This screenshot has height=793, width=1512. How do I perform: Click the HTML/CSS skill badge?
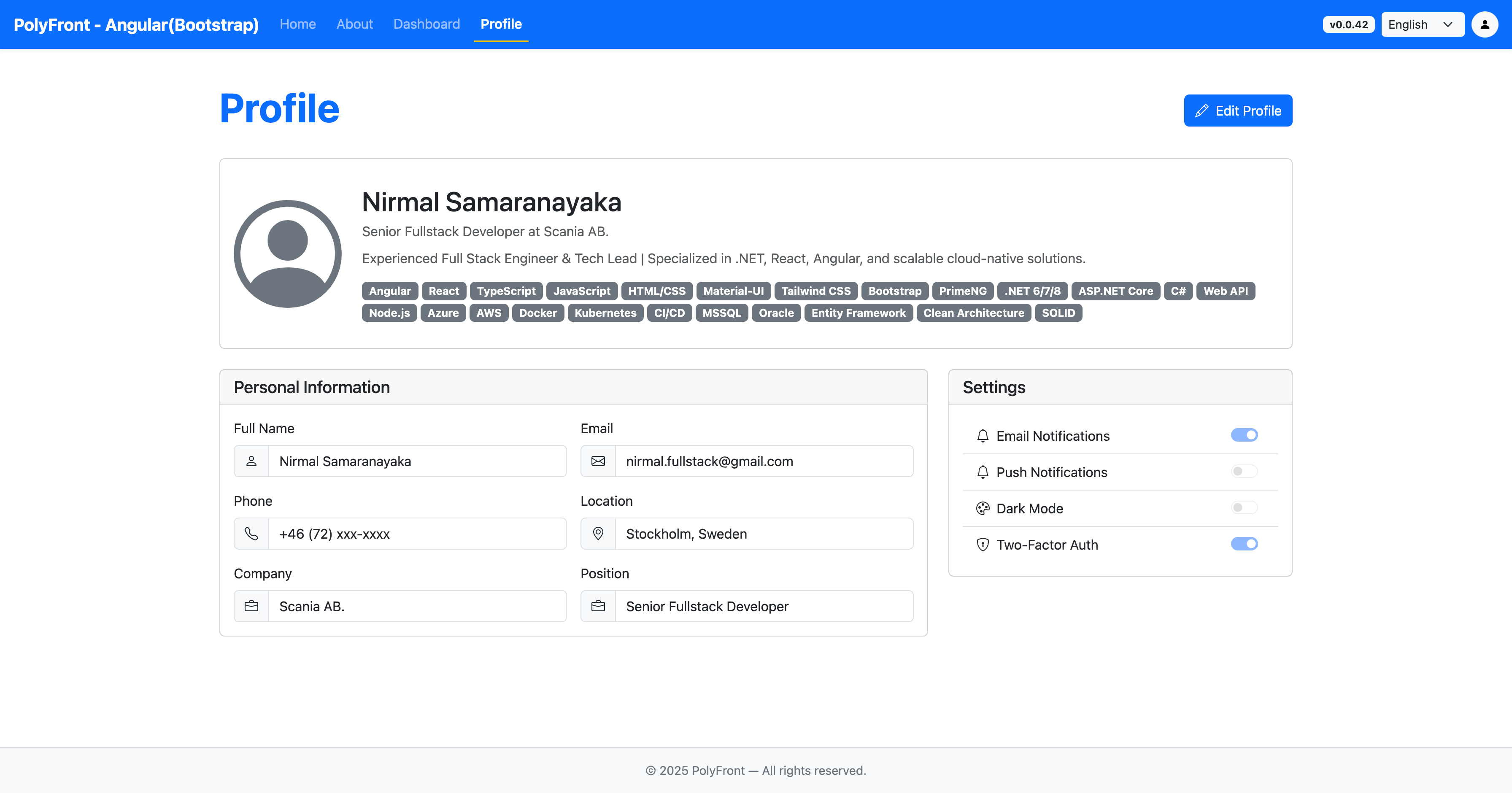pyautogui.click(x=657, y=291)
